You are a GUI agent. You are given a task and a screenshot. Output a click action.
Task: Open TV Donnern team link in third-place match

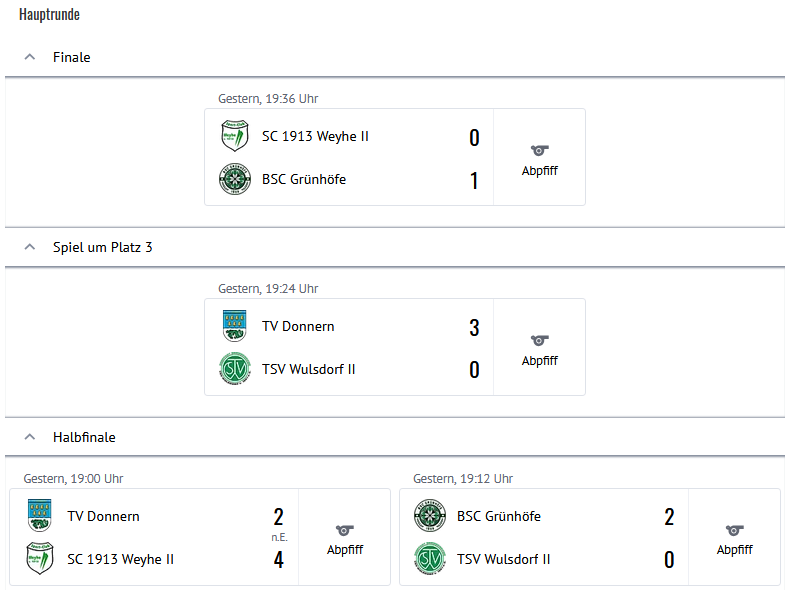point(298,327)
